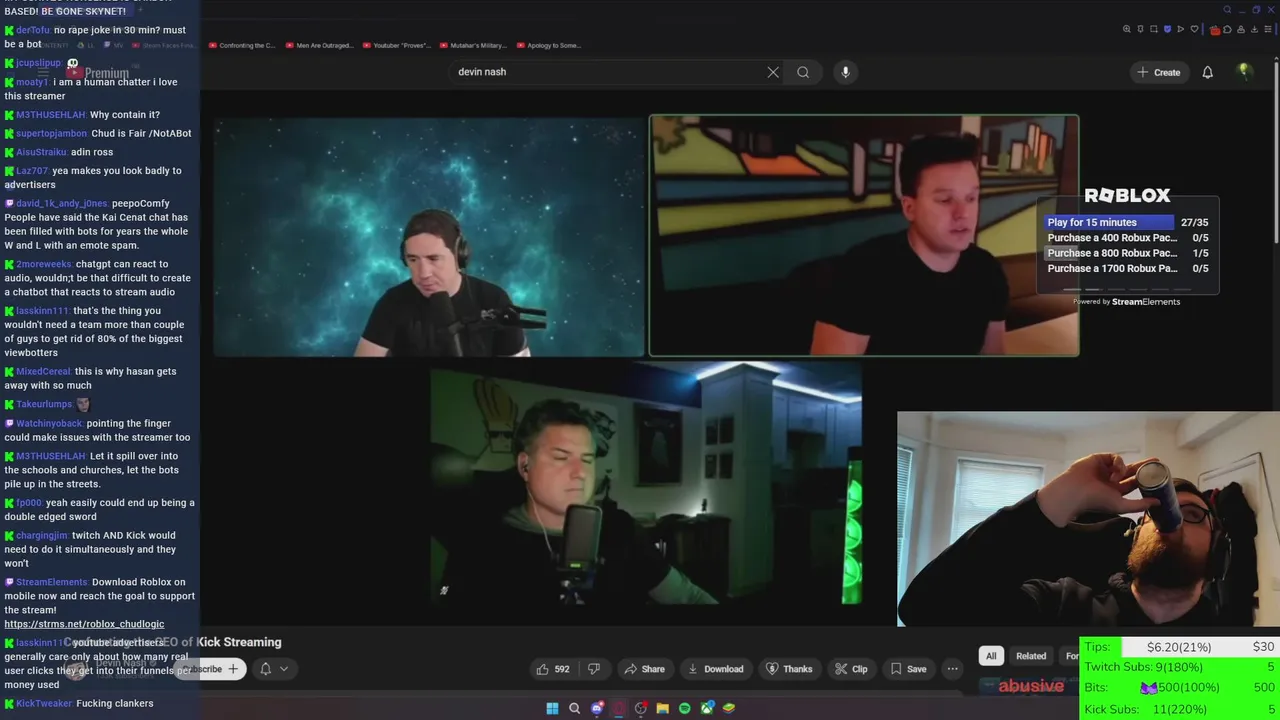The width and height of the screenshot is (1280, 720).
Task: Start voice search with the microphone icon
Action: coord(845,72)
